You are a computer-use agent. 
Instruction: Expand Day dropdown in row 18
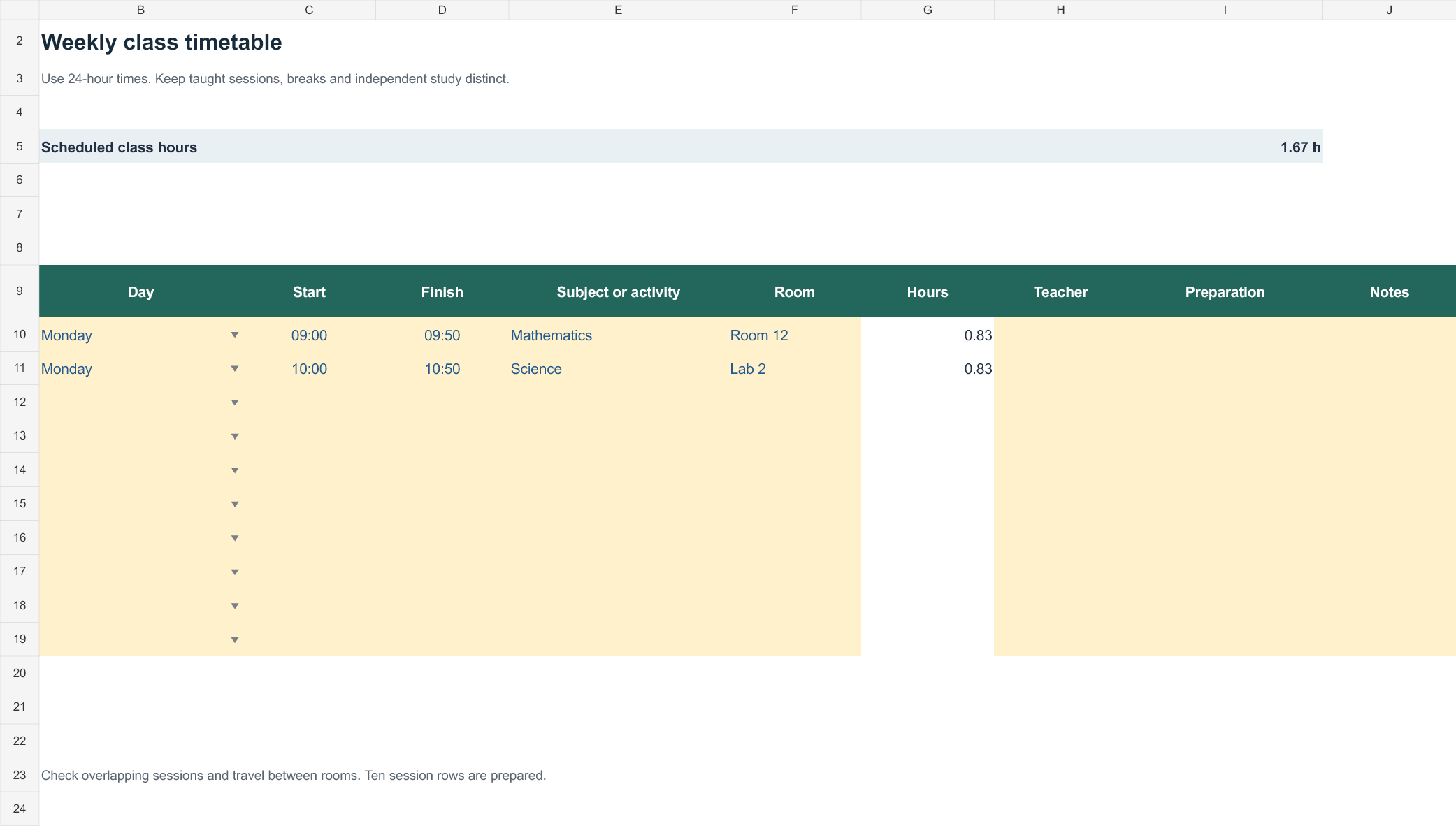pos(235,606)
